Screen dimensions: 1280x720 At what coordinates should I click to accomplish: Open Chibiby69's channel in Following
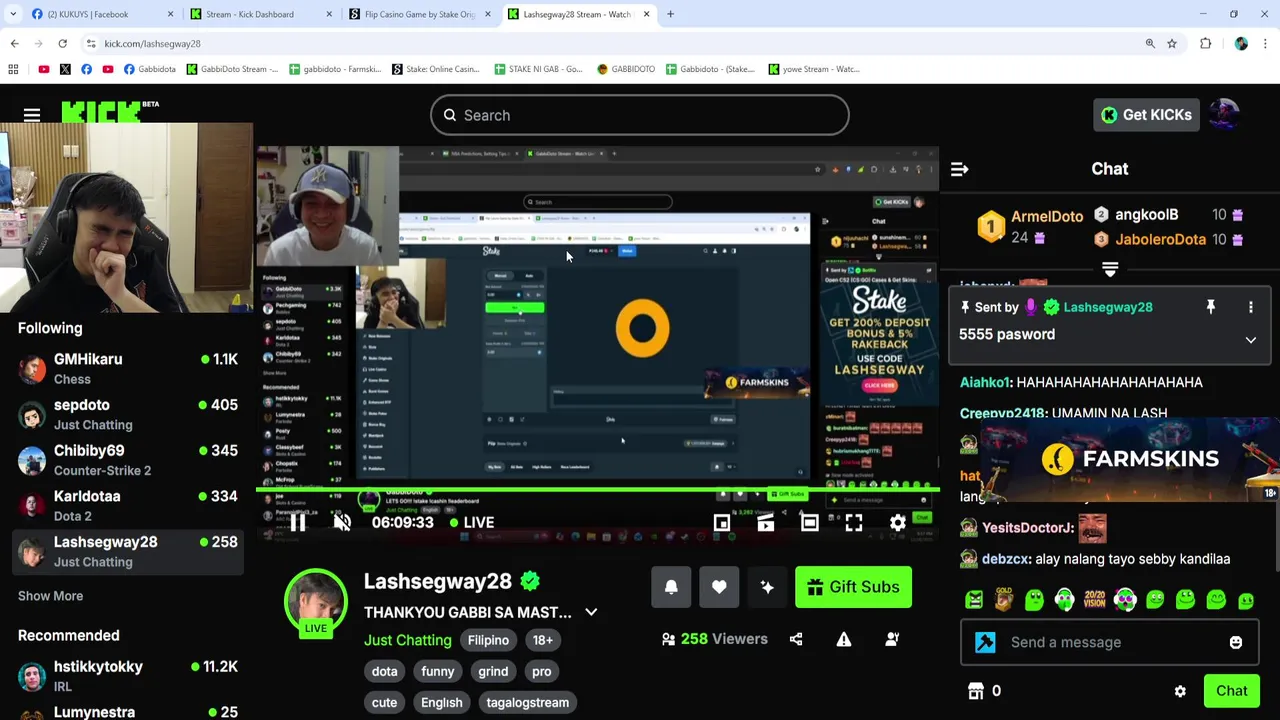pos(127,460)
